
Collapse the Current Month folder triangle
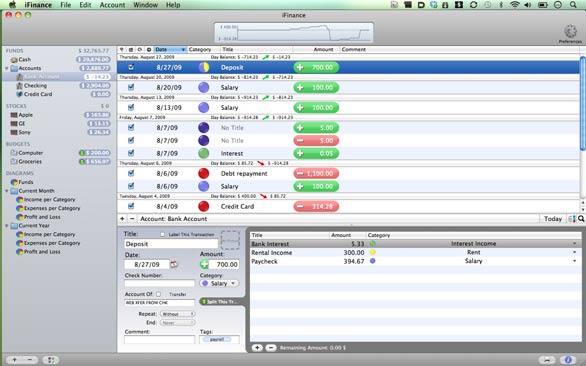pos(7,191)
